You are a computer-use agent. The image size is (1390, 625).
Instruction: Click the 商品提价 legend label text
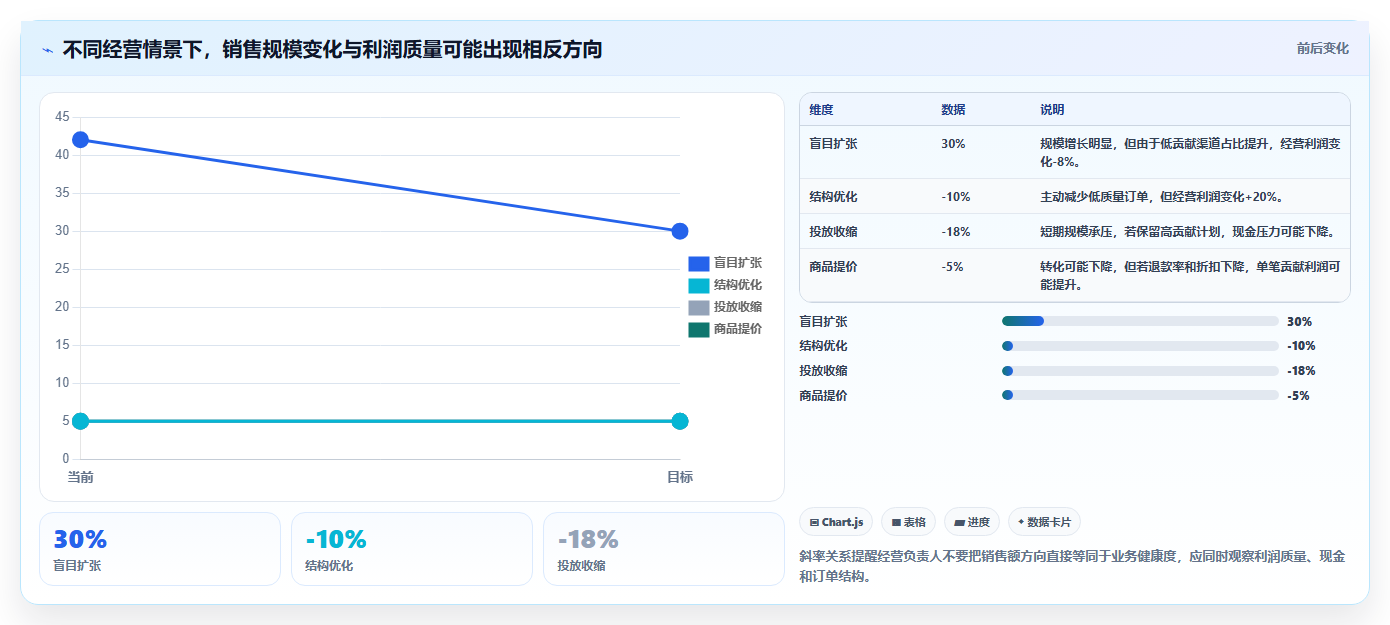pyautogui.click(x=738, y=329)
